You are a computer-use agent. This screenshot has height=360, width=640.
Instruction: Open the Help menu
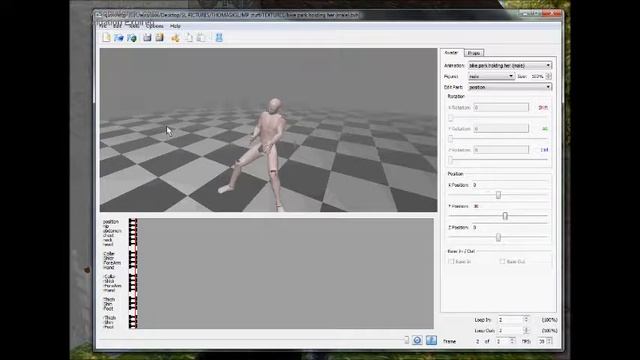[x=175, y=26]
